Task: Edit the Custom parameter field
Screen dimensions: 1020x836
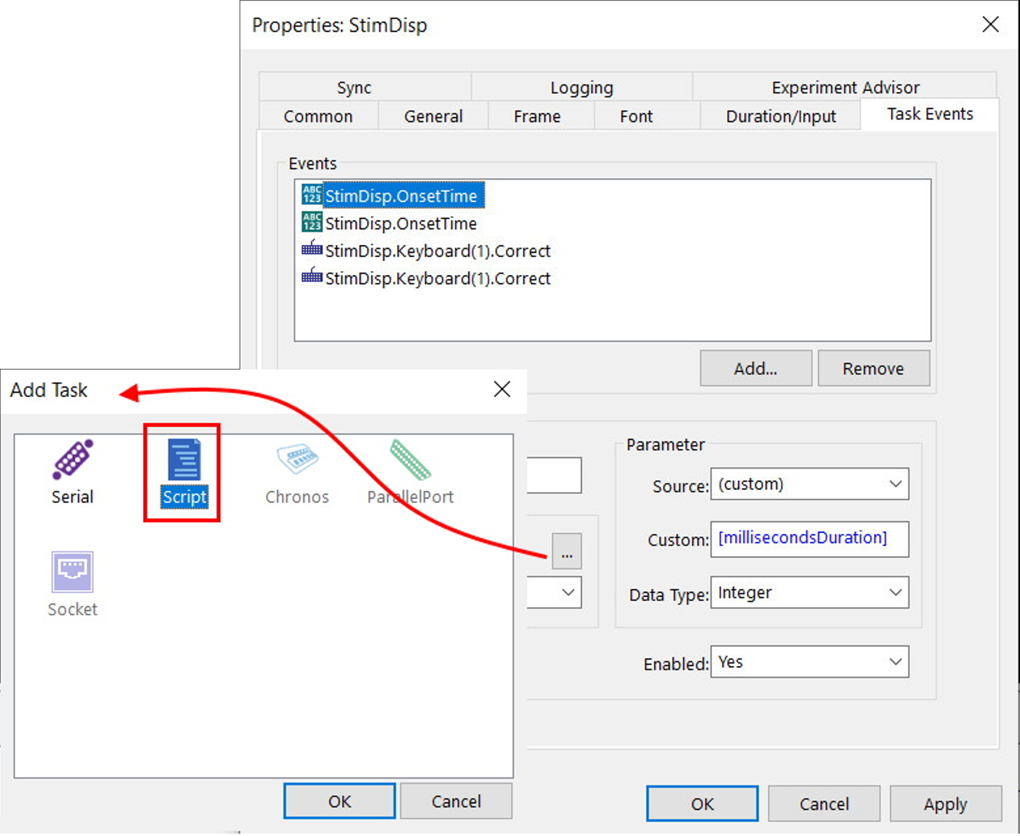Action: click(809, 538)
